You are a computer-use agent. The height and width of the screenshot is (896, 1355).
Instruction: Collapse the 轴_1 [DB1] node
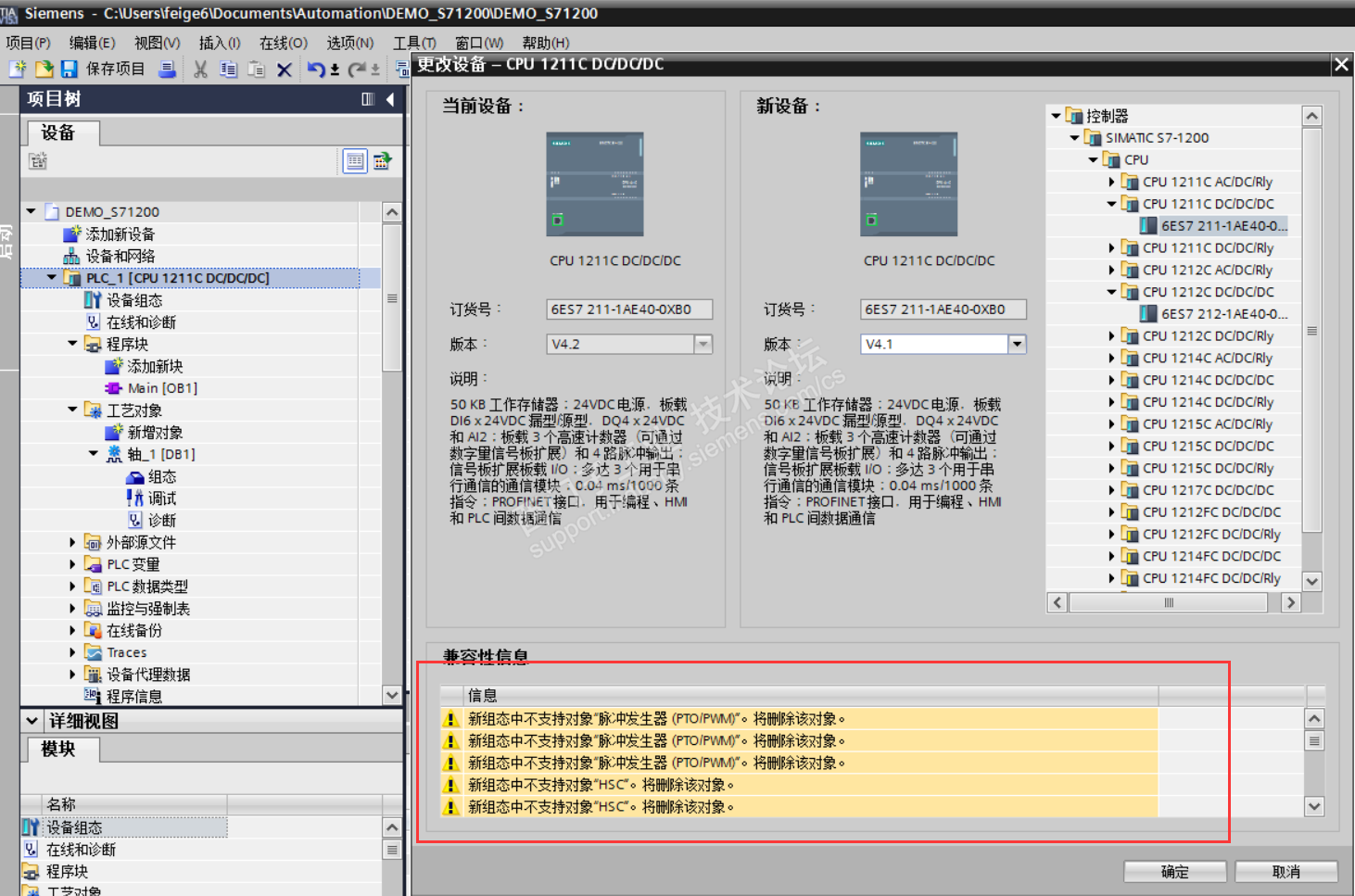(x=93, y=454)
